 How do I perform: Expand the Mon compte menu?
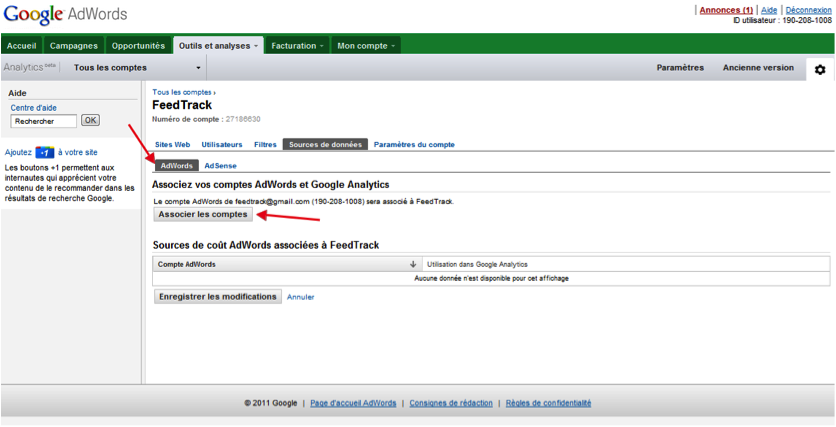(366, 46)
